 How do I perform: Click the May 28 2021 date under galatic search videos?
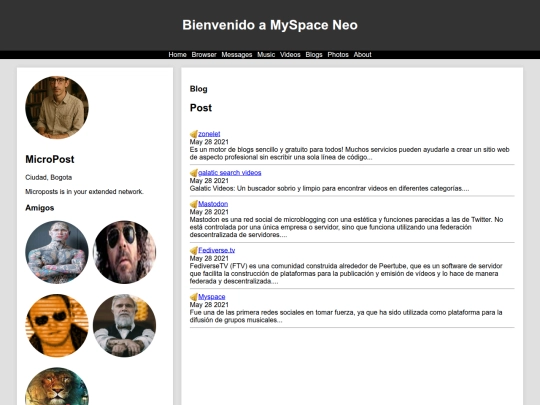[x=209, y=181]
